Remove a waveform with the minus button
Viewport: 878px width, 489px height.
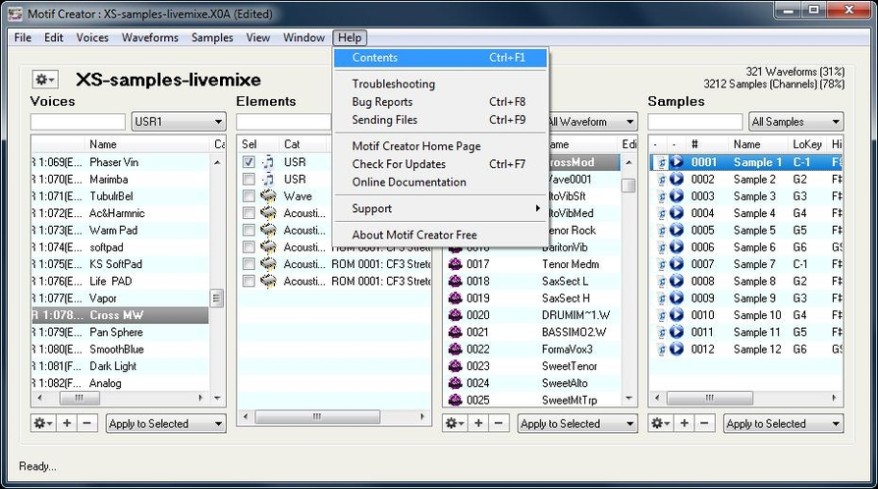[x=498, y=423]
